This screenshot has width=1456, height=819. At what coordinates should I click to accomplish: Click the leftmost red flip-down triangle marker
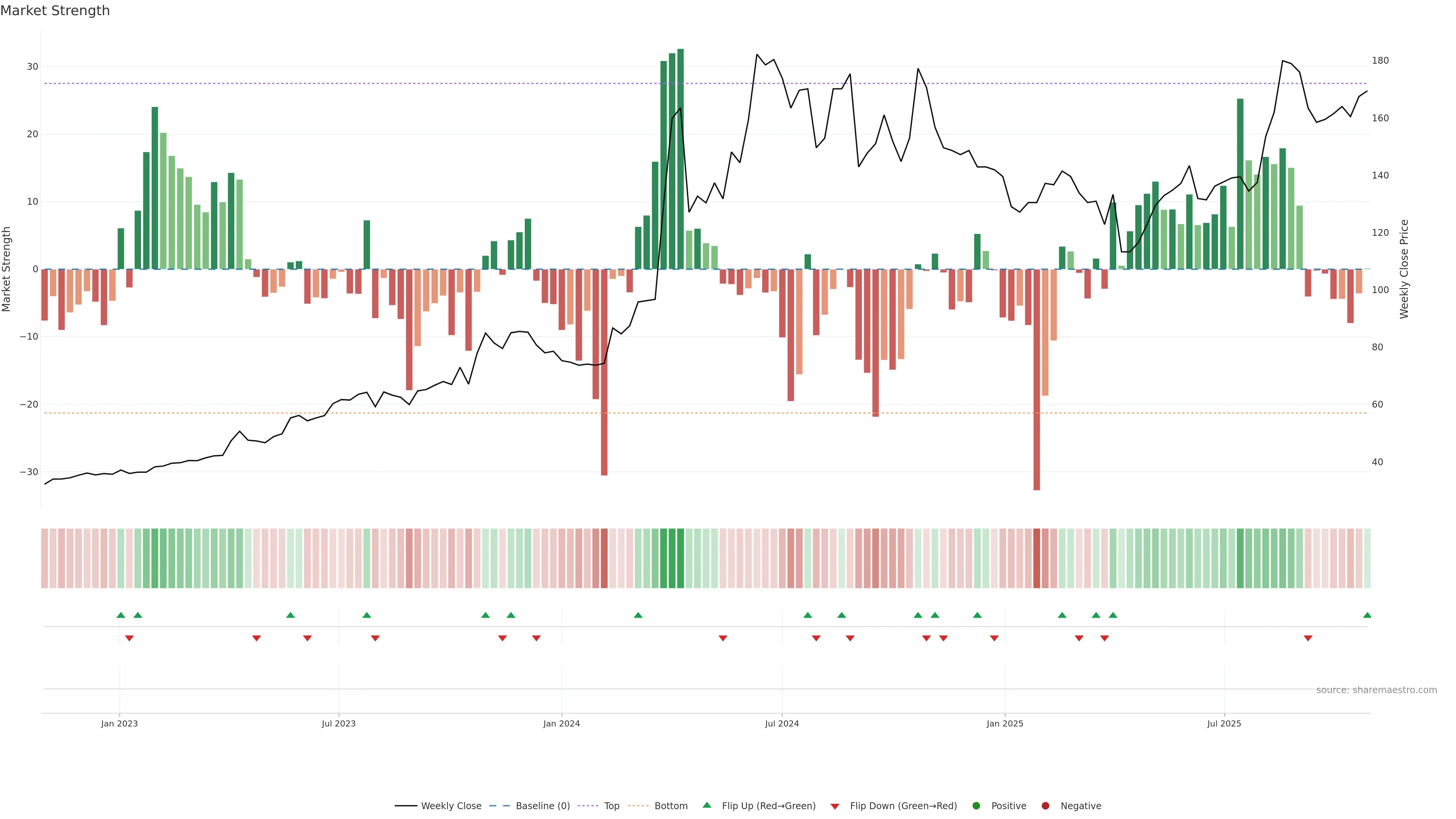(129, 638)
